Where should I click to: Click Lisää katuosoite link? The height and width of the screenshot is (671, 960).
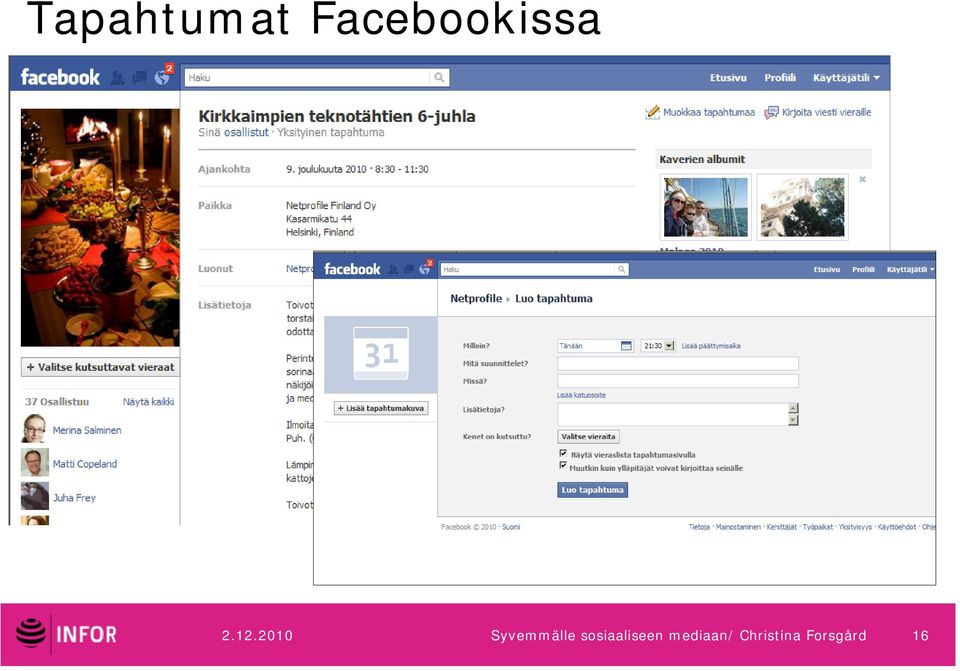click(x=581, y=395)
